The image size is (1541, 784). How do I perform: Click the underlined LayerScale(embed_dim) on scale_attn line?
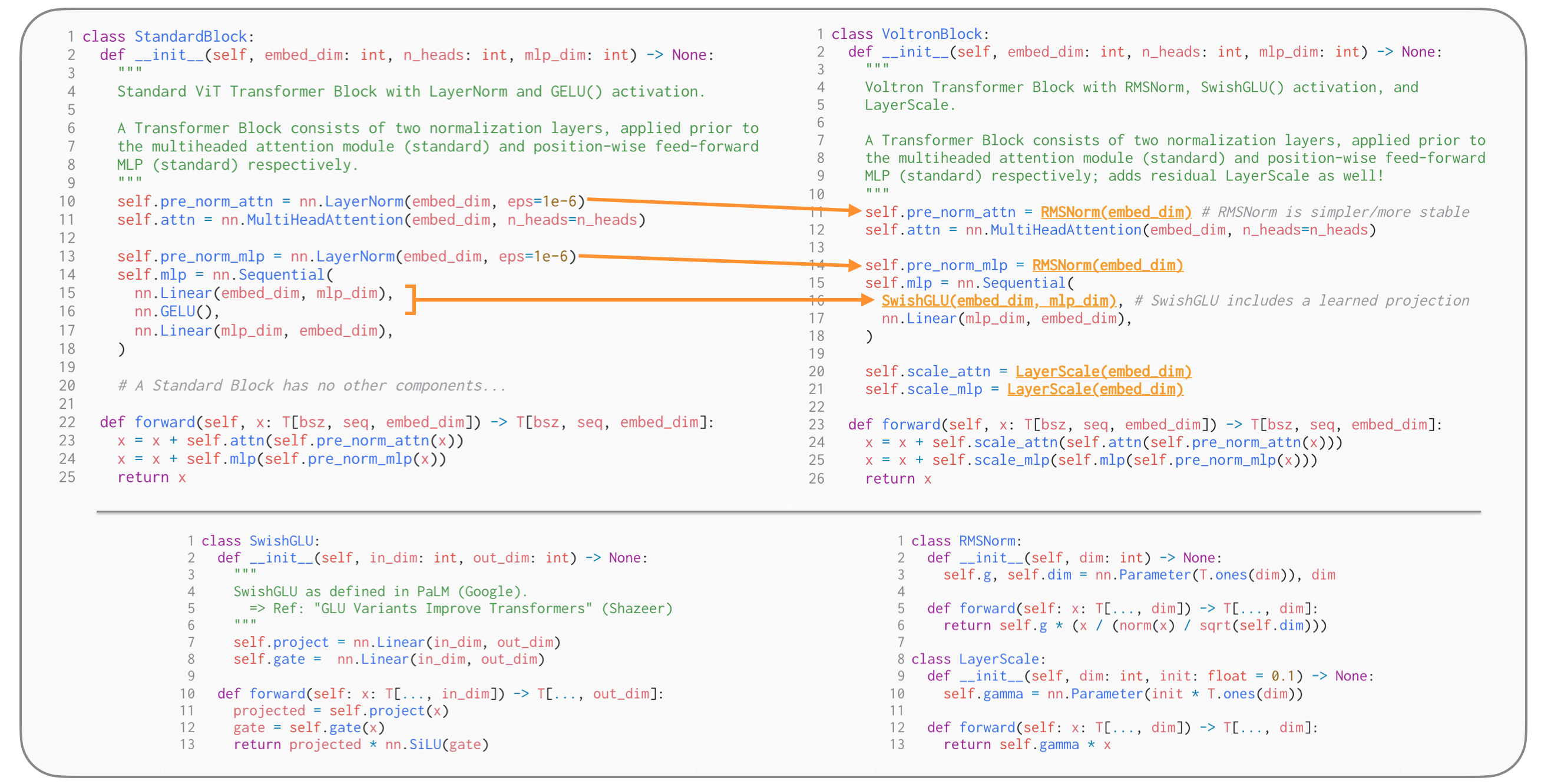click(1103, 372)
